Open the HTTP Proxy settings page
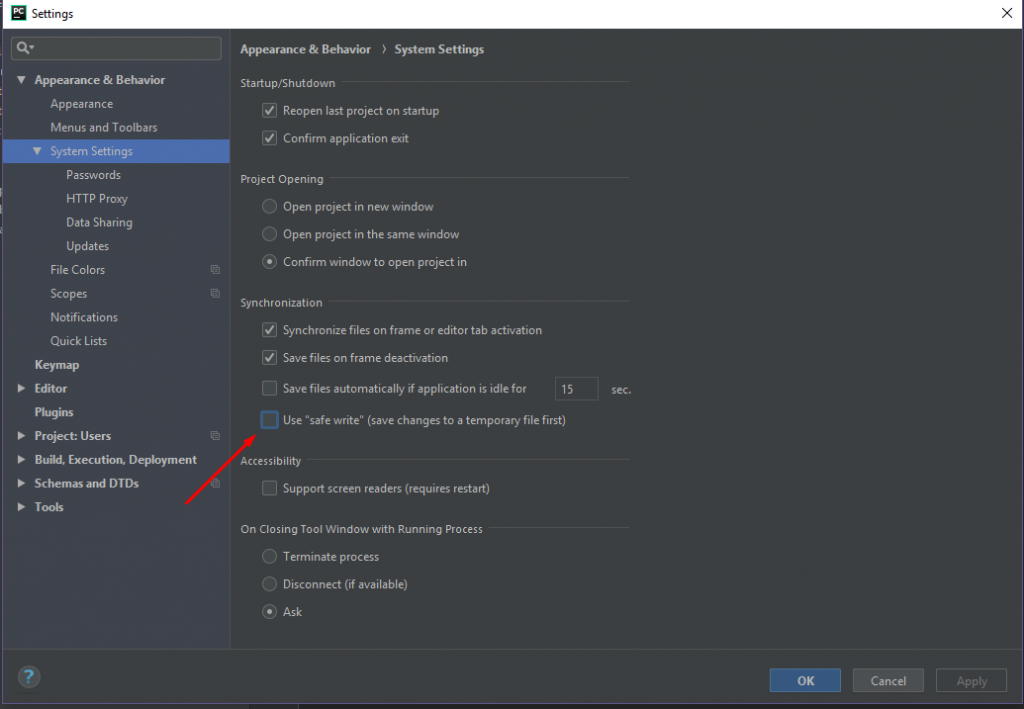 (x=97, y=199)
